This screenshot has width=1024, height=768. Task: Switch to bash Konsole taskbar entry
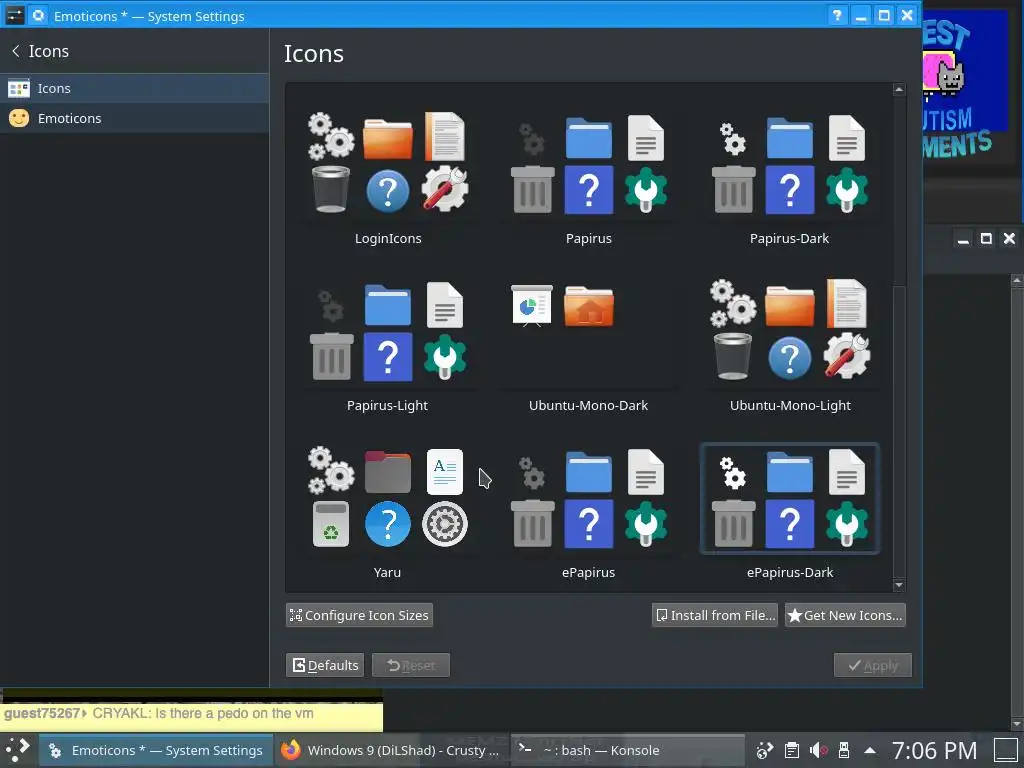click(628, 750)
